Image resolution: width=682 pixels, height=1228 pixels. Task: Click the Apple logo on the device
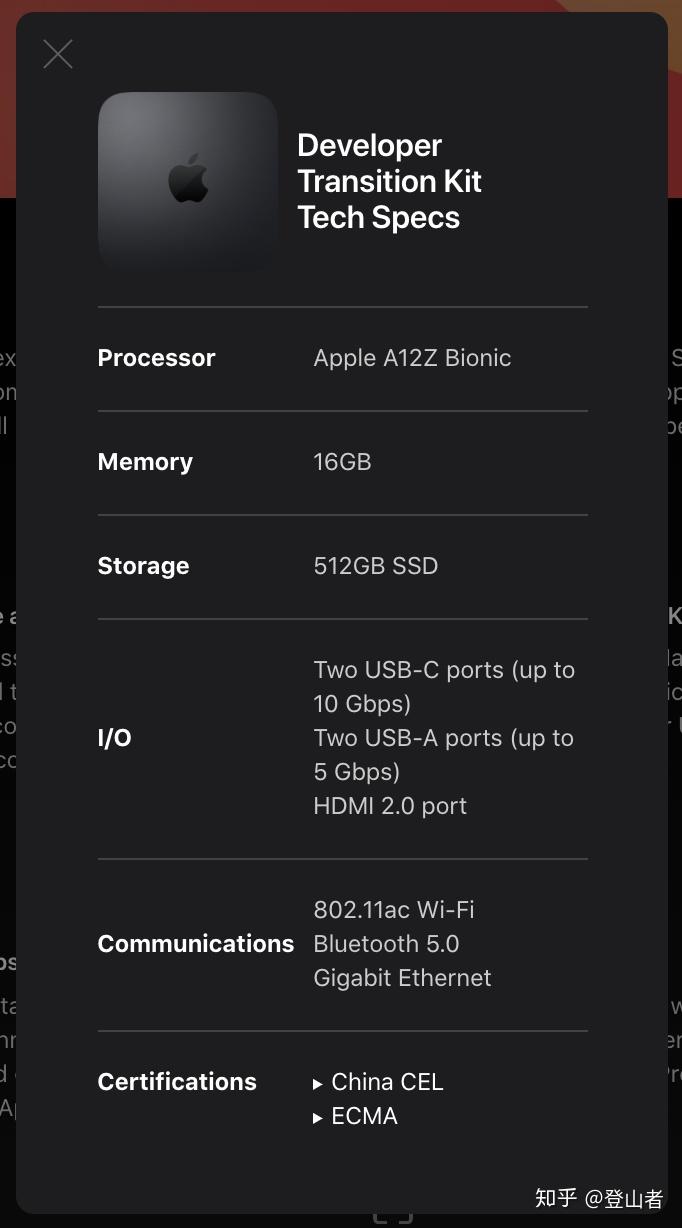(188, 180)
